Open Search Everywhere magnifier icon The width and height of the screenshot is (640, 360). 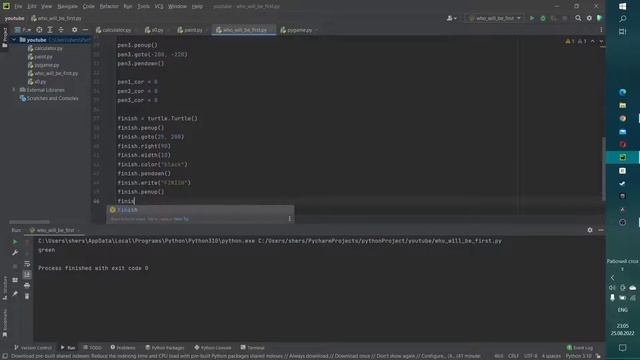[578, 18]
